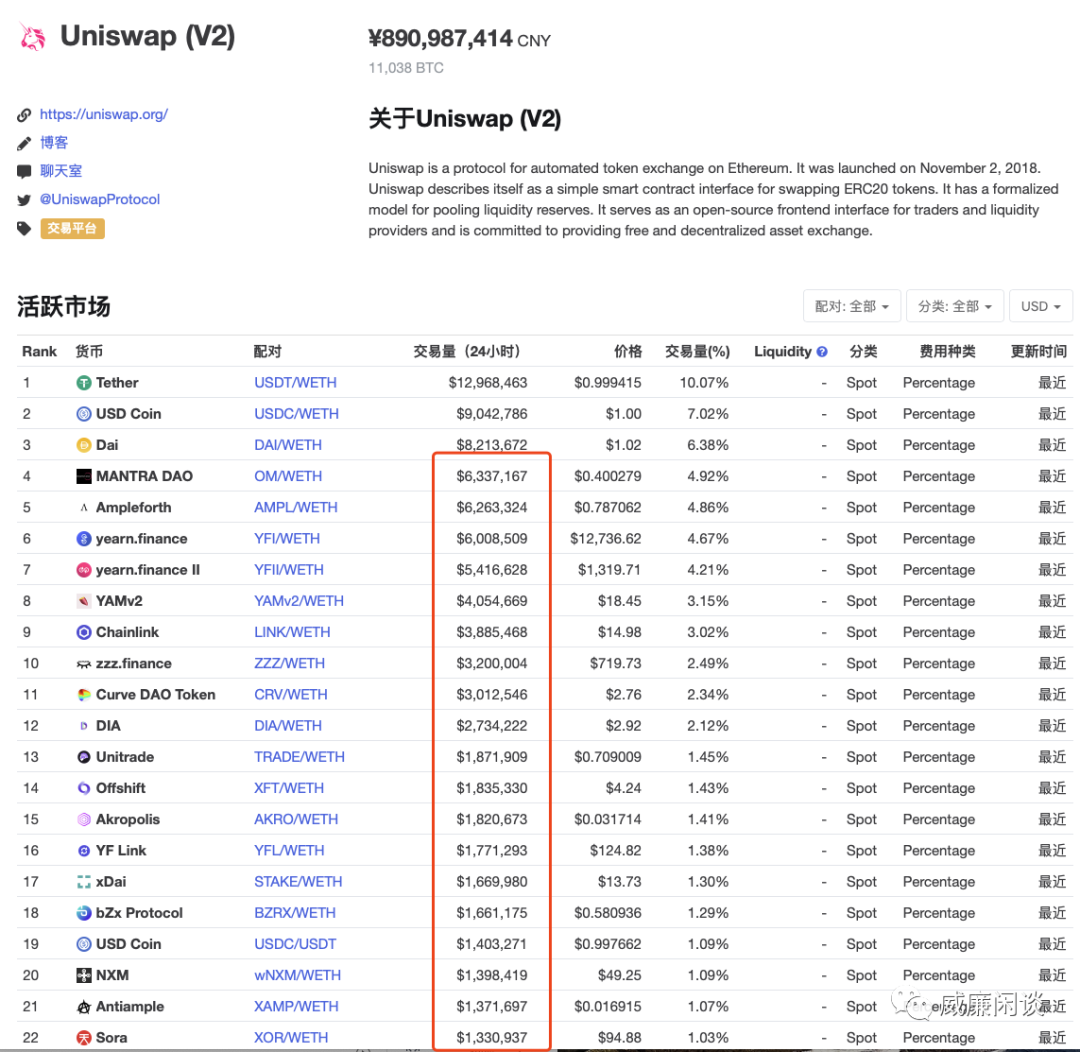Open the USDT/WETH pair link
This screenshot has width=1080, height=1052.
point(295,383)
